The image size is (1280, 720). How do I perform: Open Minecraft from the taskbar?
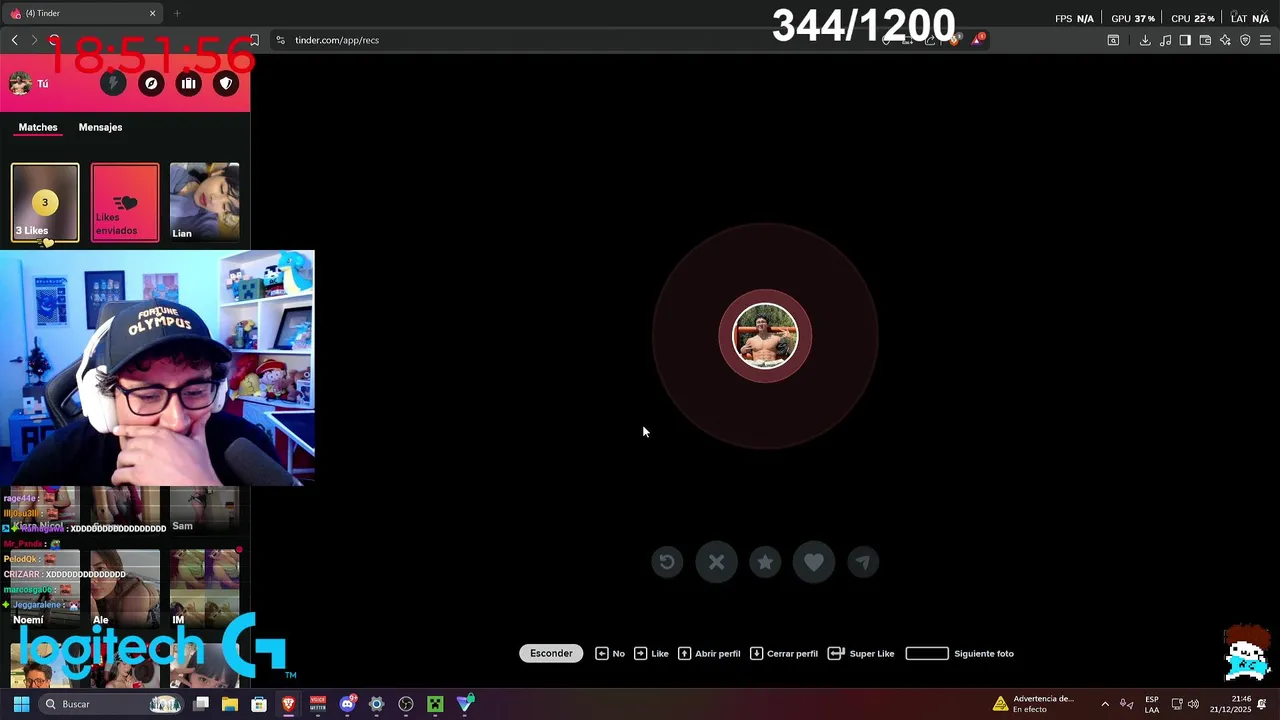point(435,704)
